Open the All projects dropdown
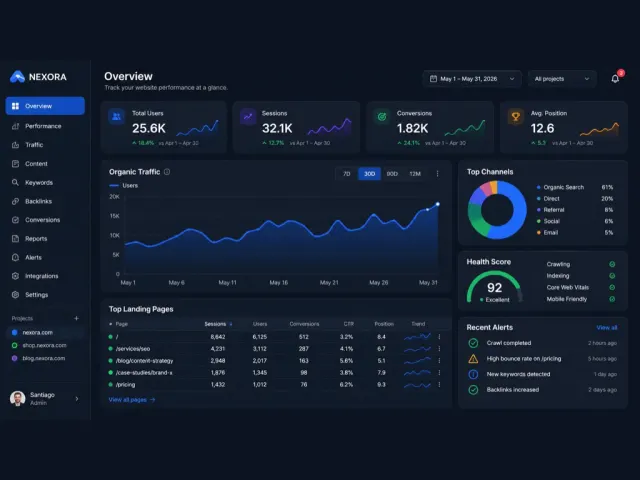Image resolution: width=640 pixels, height=480 pixels. click(562, 79)
